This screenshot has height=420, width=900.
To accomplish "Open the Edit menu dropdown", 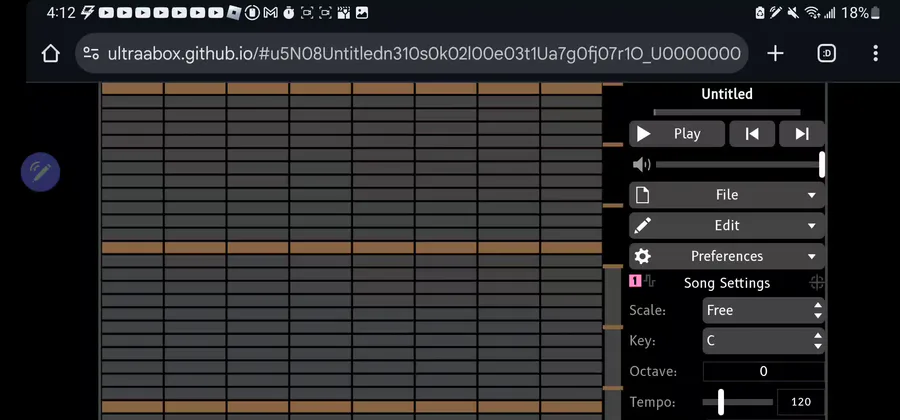I will coord(727,225).
